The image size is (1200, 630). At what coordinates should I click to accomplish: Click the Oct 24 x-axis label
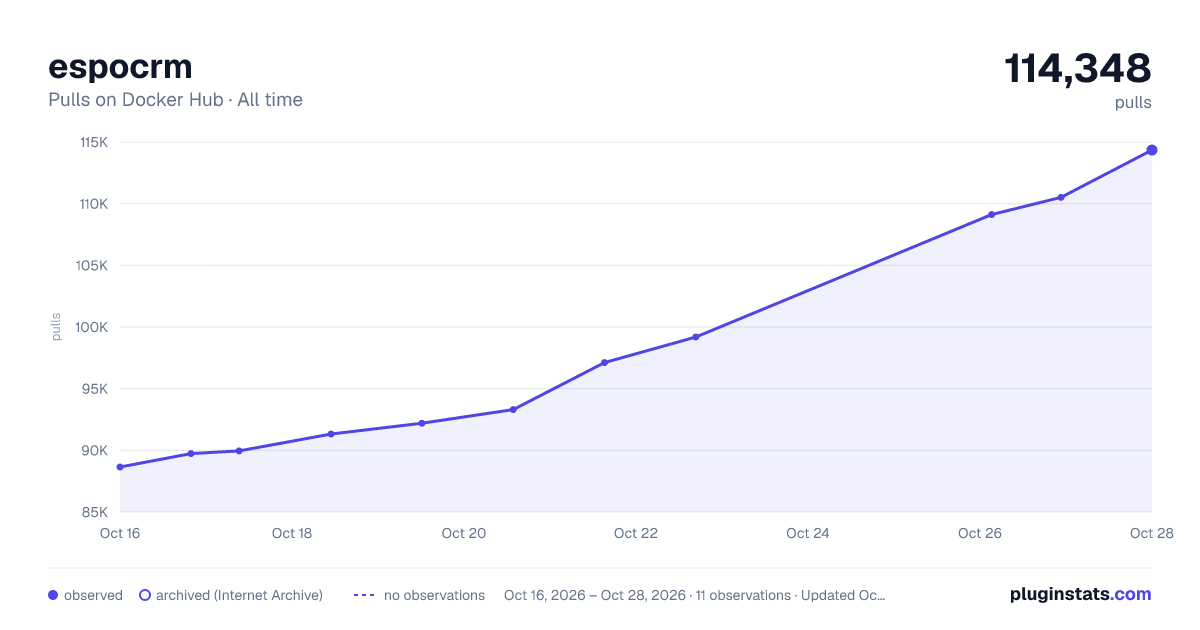(x=808, y=533)
